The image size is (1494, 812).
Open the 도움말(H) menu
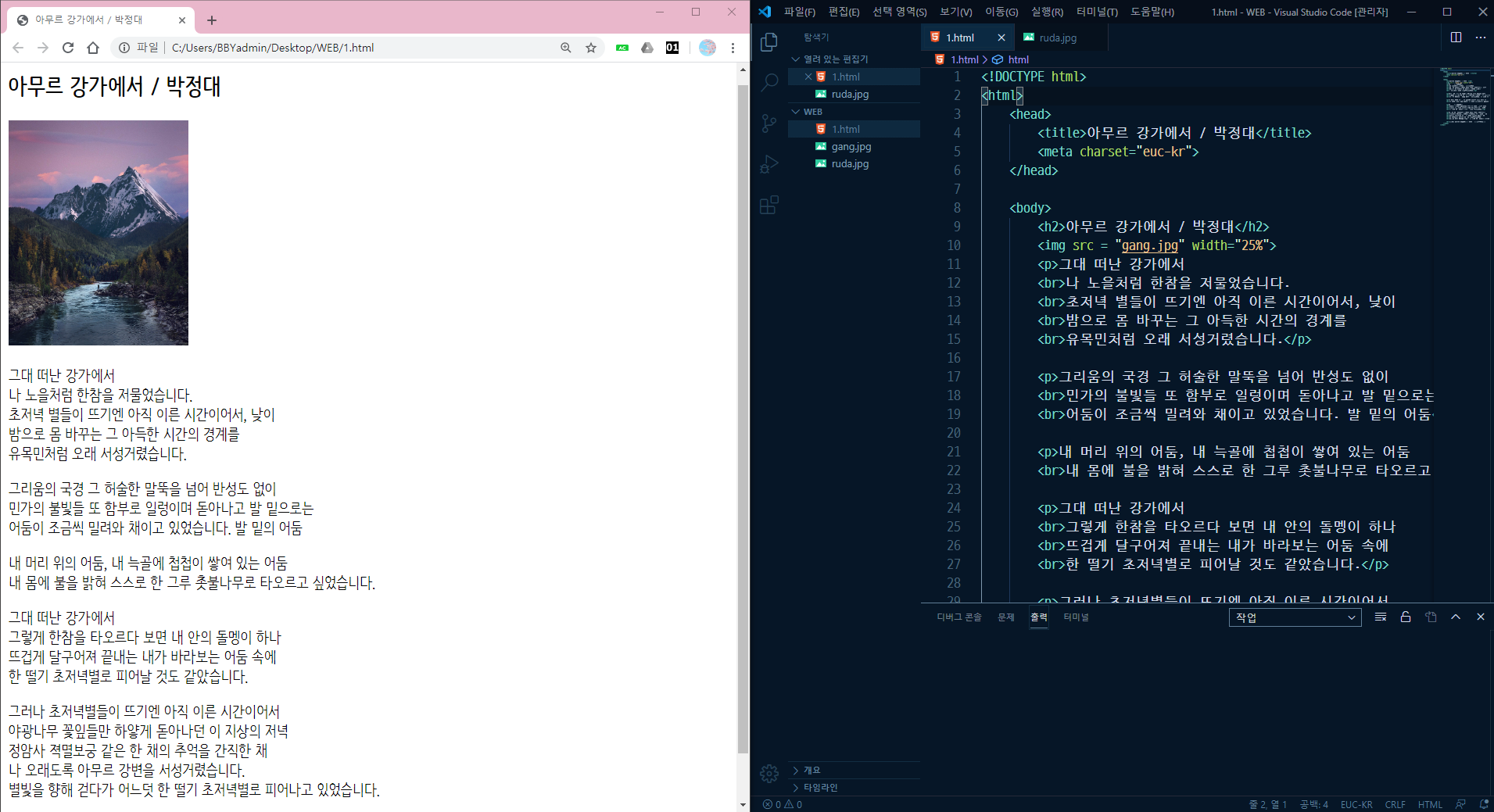click(x=1152, y=12)
